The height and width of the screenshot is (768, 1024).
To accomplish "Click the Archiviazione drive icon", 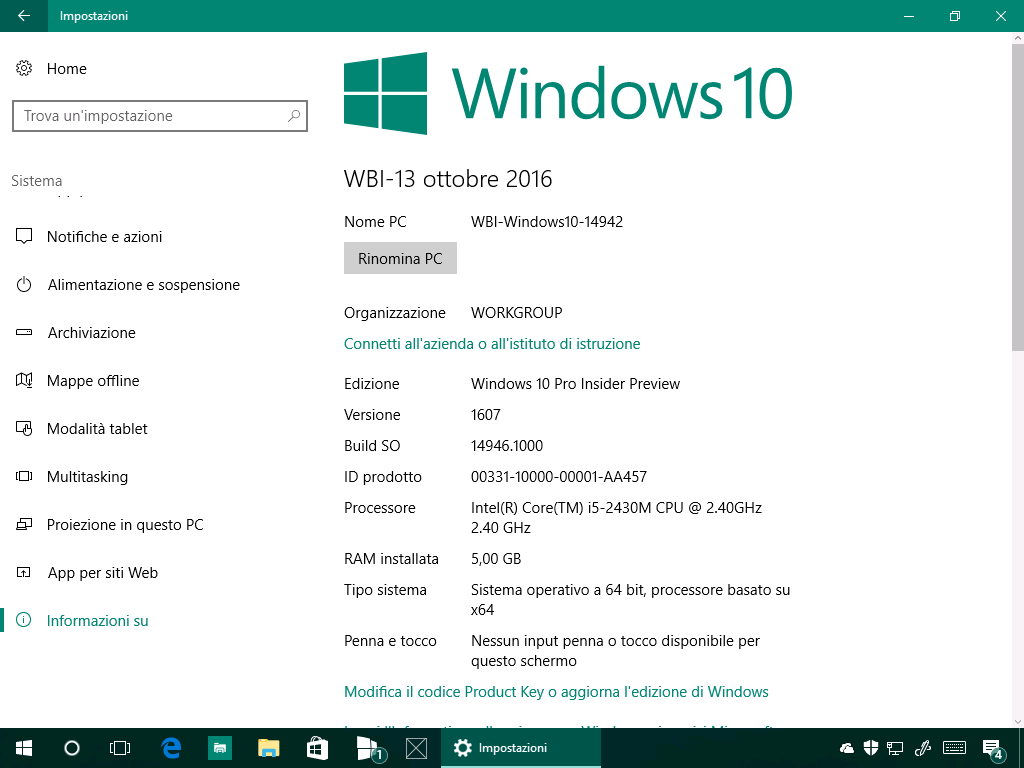I will [x=24, y=332].
